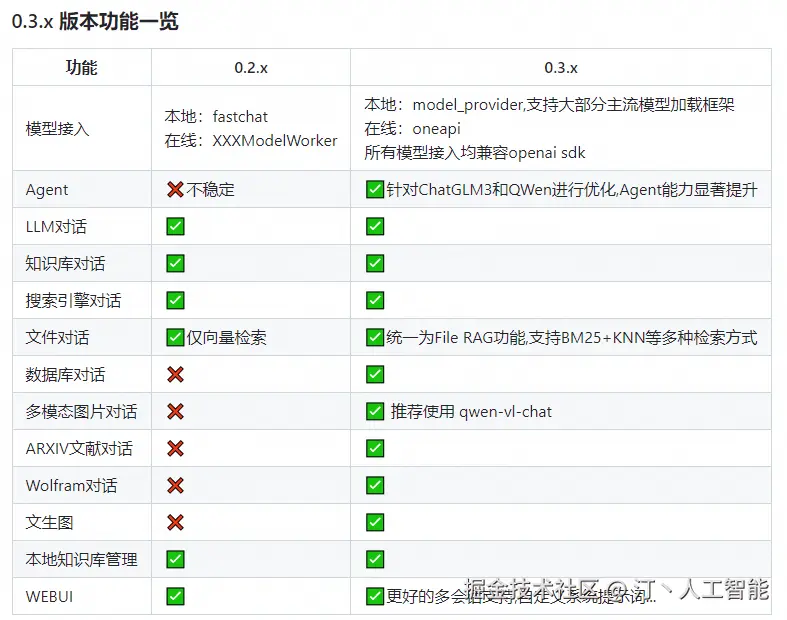Click the 0.3.x column header
This screenshot has height=620, width=787.
(561, 68)
